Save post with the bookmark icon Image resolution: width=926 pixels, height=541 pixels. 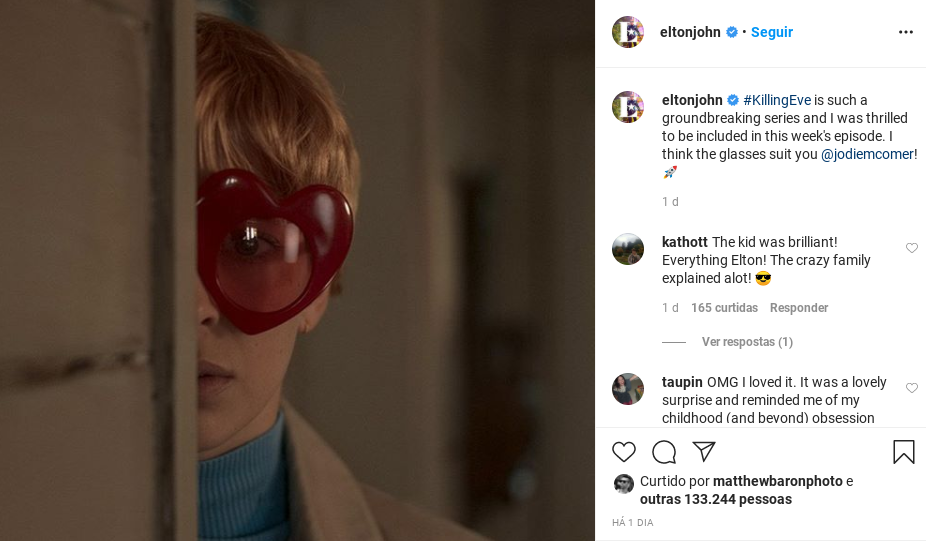pos(903,452)
